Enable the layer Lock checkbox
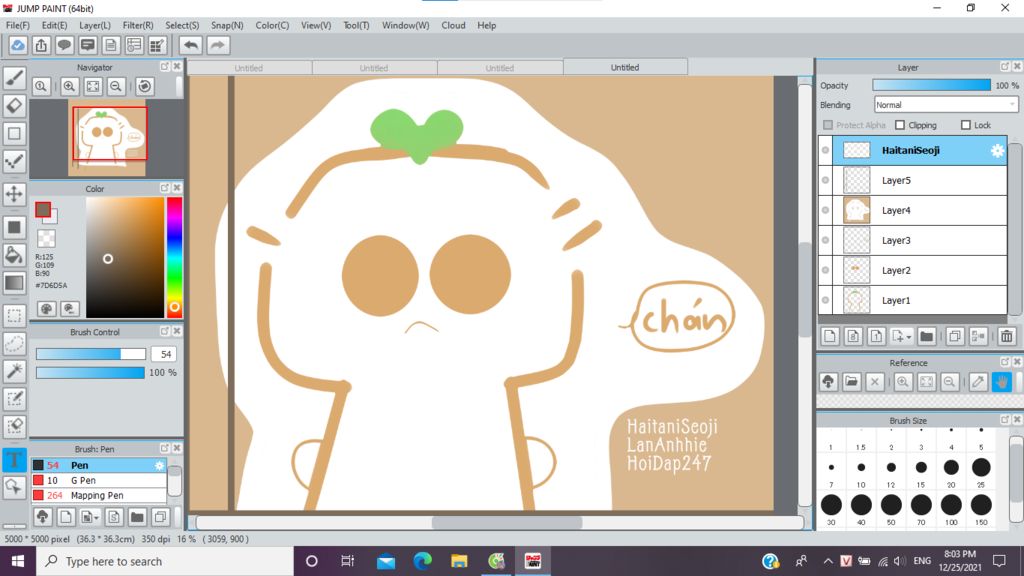1024x576 pixels. pos(966,125)
